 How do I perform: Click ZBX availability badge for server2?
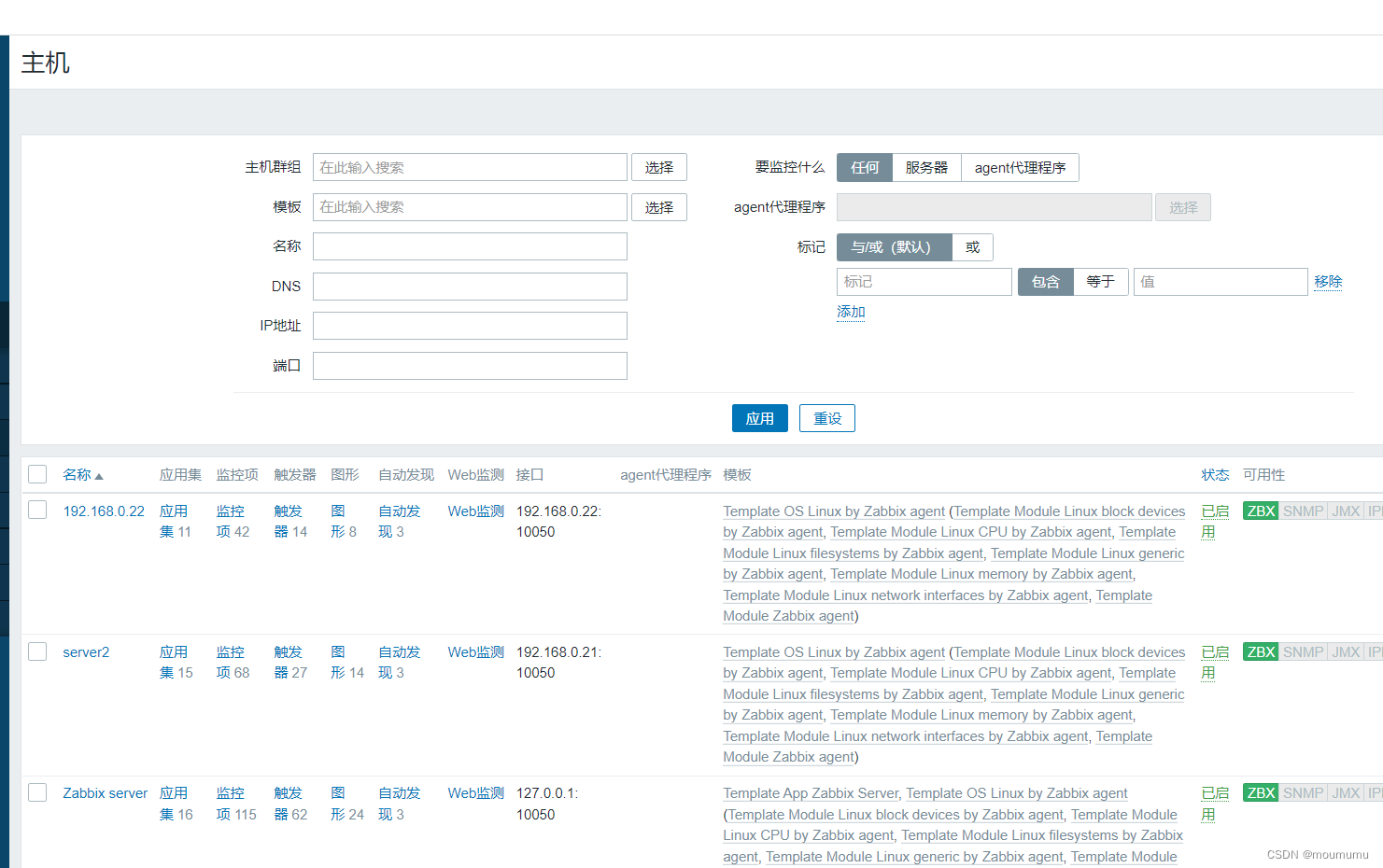pos(1261,651)
